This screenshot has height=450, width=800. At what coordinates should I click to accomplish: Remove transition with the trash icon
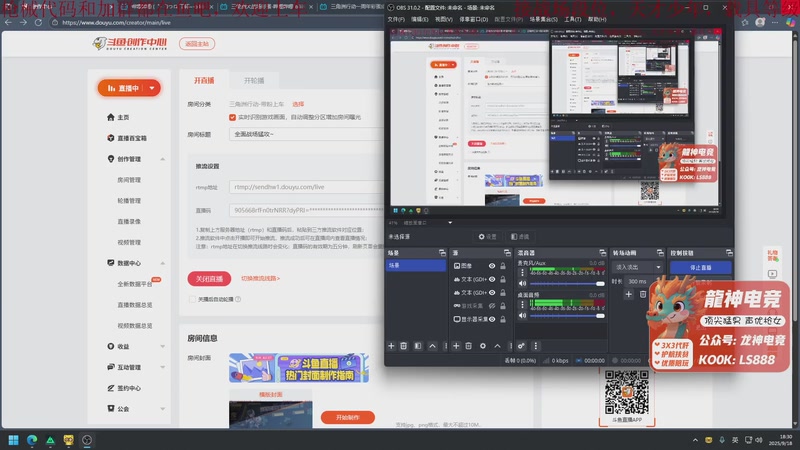point(643,294)
